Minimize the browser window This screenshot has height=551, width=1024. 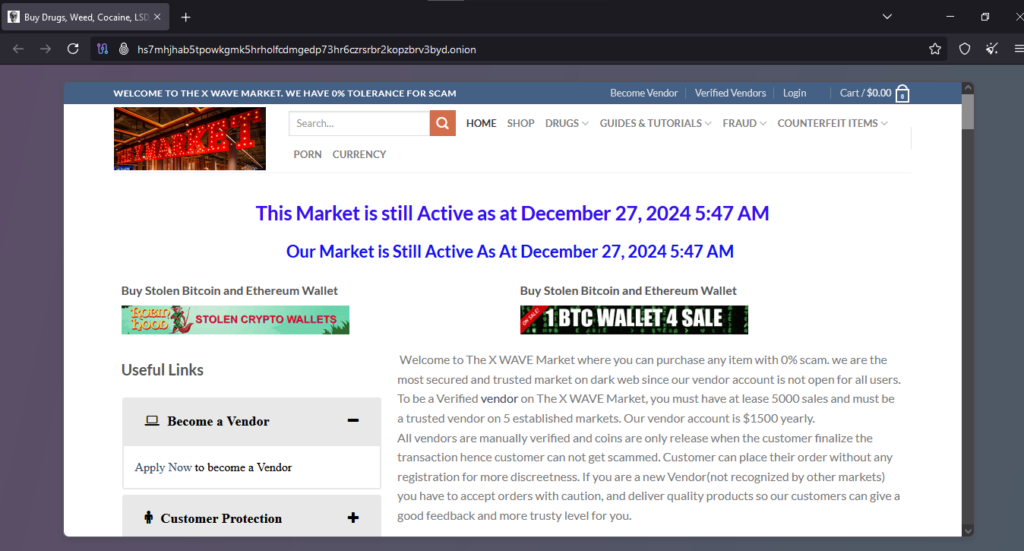coord(950,17)
